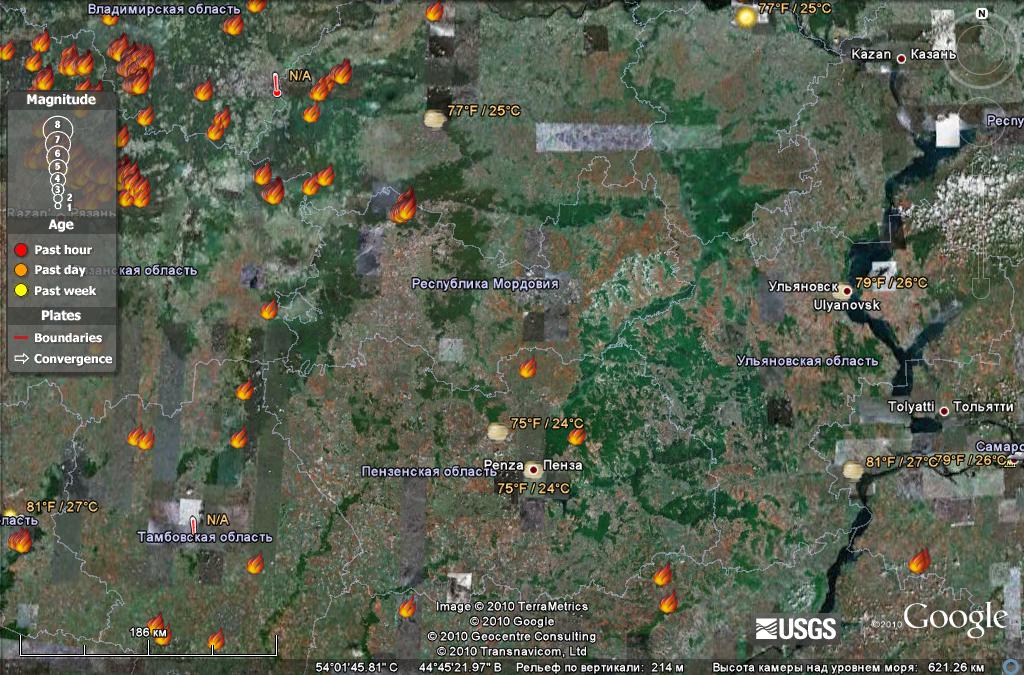The height and width of the screenshot is (675, 1024).
Task: Click the Республика Мордовия region label
Action: (485, 284)
